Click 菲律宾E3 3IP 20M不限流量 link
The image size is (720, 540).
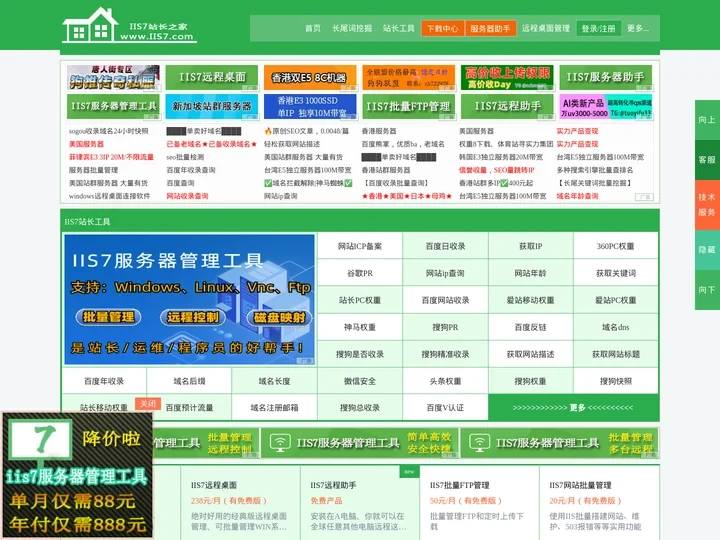[x=111, y=157]
